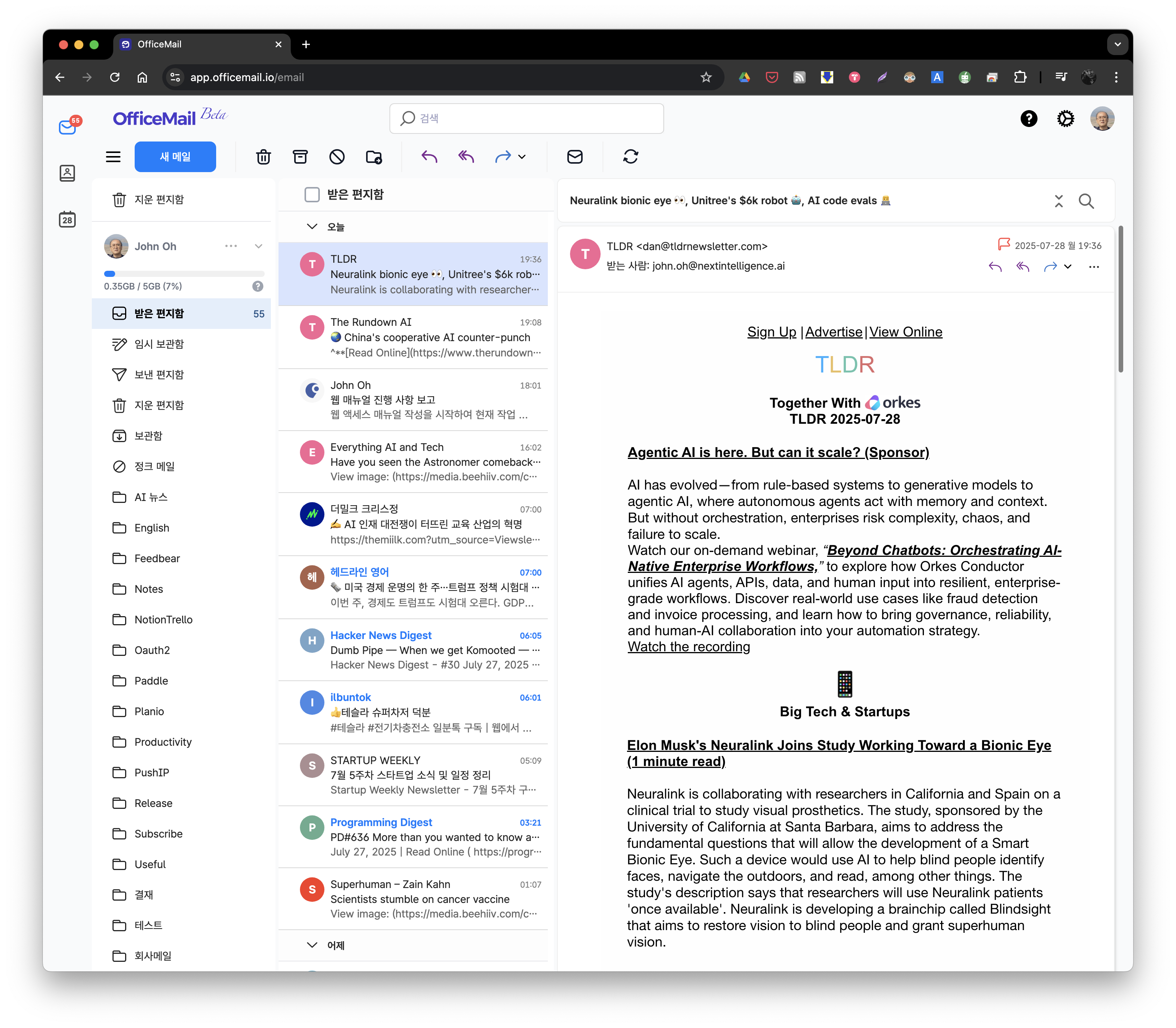The width and height of the screenshot is (1176, 1028).
Task: Click the OfficeMail browser tab
Action: point(202,44)
